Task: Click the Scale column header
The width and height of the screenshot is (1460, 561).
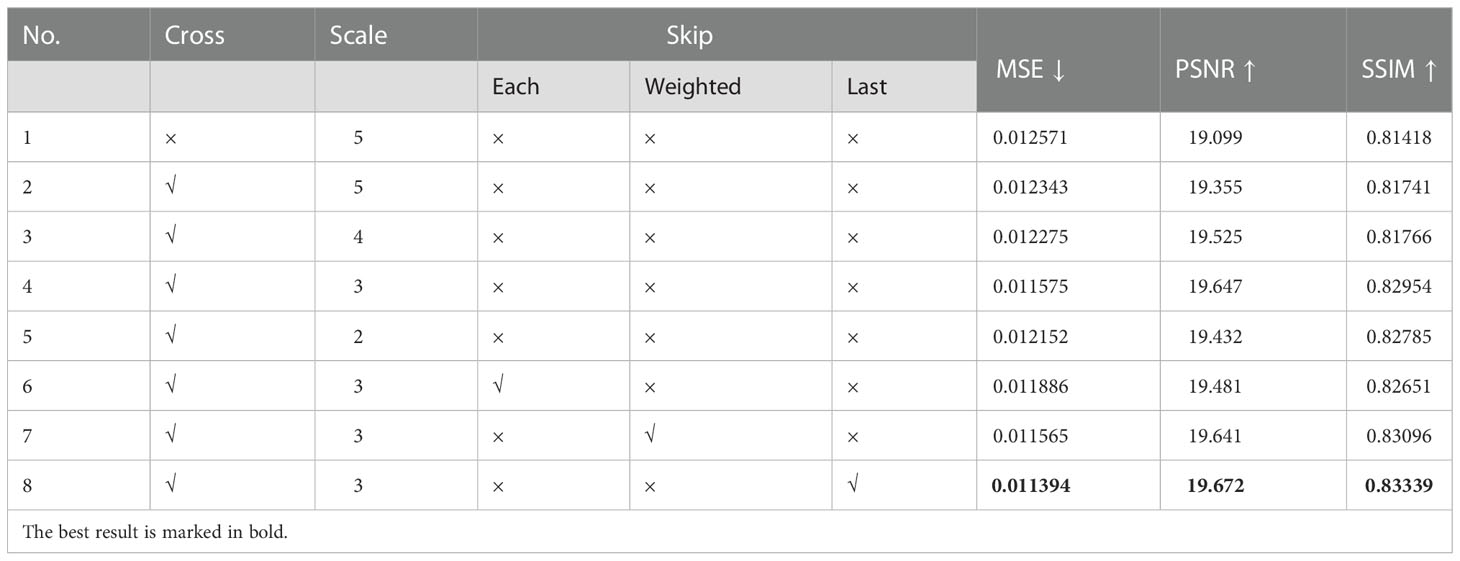Action: click(358, 36)
